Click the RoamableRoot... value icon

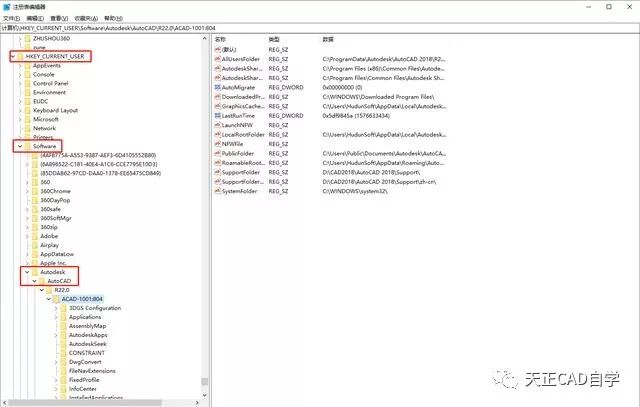pos(218,162)
